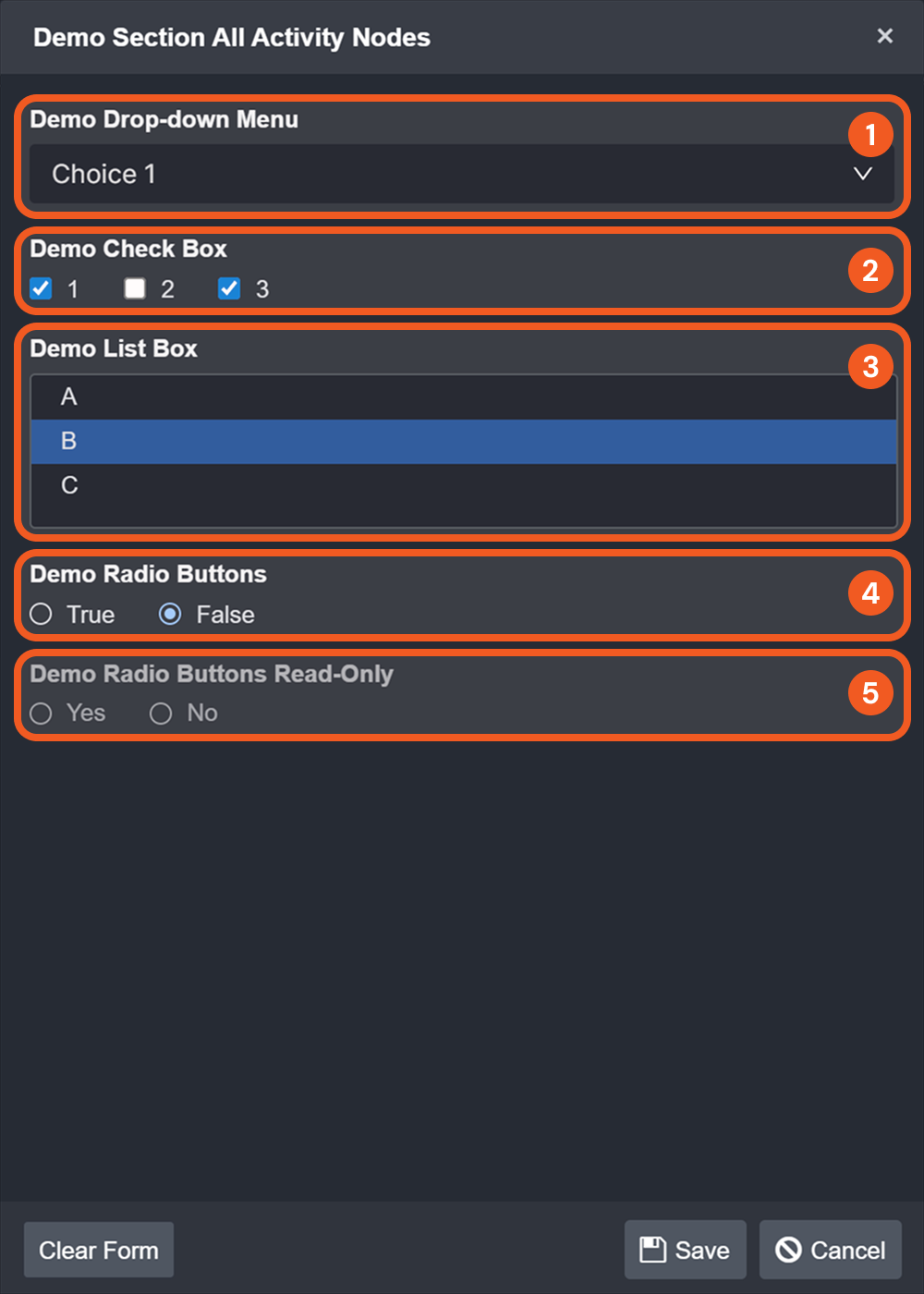Click the floppy disk Save icon
This screenshot has width=924, height=1294.
(x=655, y=1250)
